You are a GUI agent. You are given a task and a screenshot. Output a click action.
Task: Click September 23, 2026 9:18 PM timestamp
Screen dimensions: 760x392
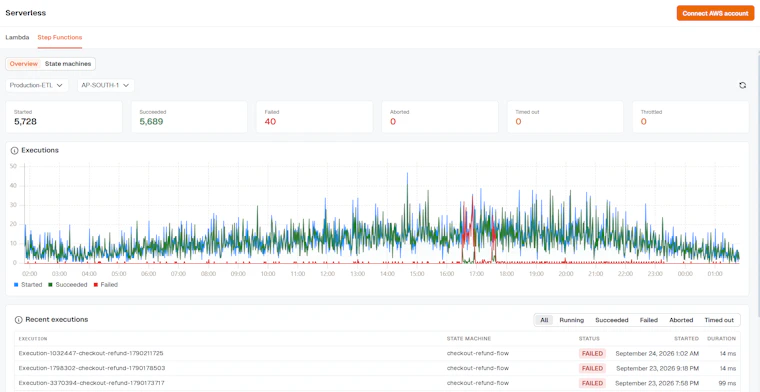657,368
